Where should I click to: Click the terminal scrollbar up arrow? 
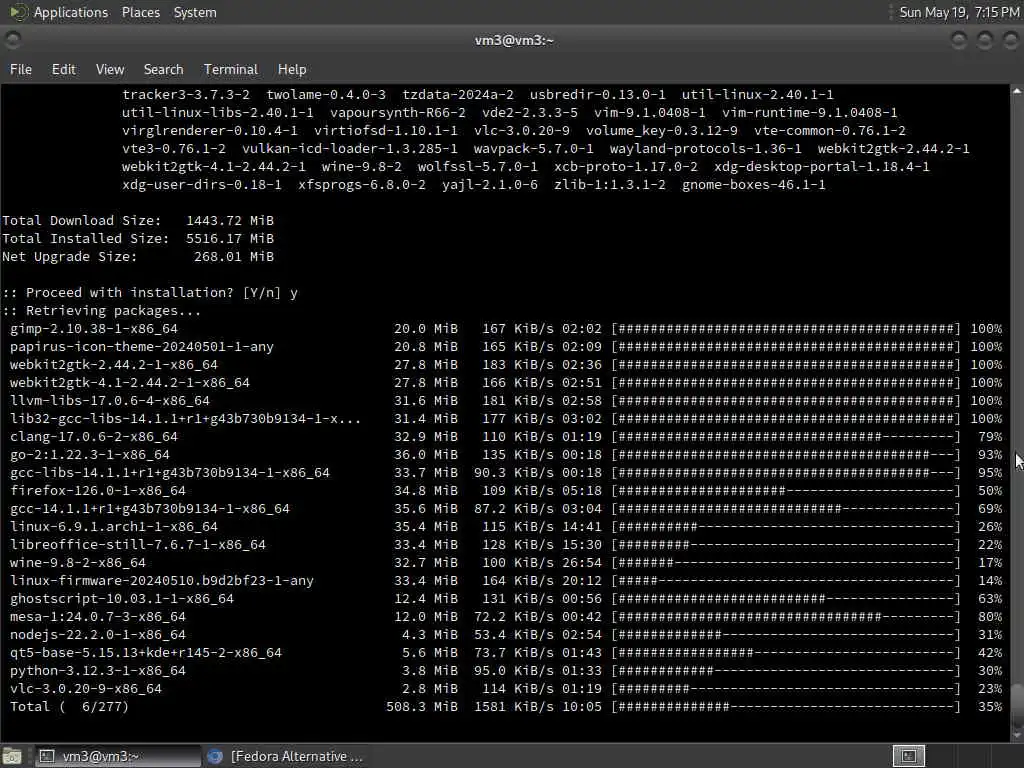[x=1017, y=91]
